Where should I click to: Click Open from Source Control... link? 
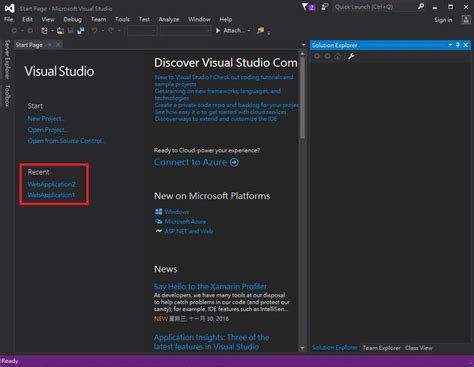[67, 141]
